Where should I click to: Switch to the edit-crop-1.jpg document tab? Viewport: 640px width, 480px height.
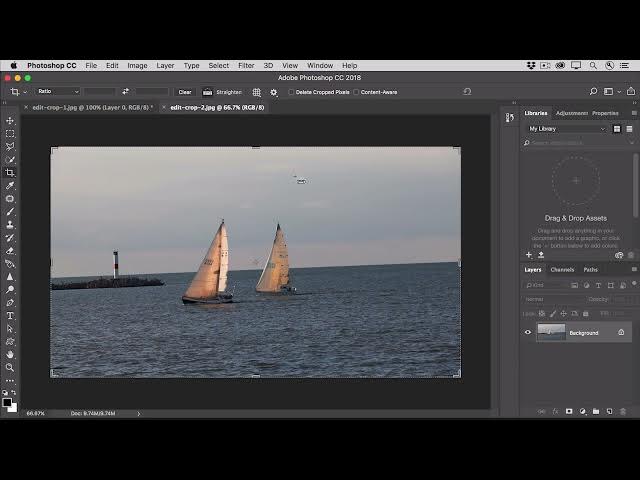coord(91,107)
